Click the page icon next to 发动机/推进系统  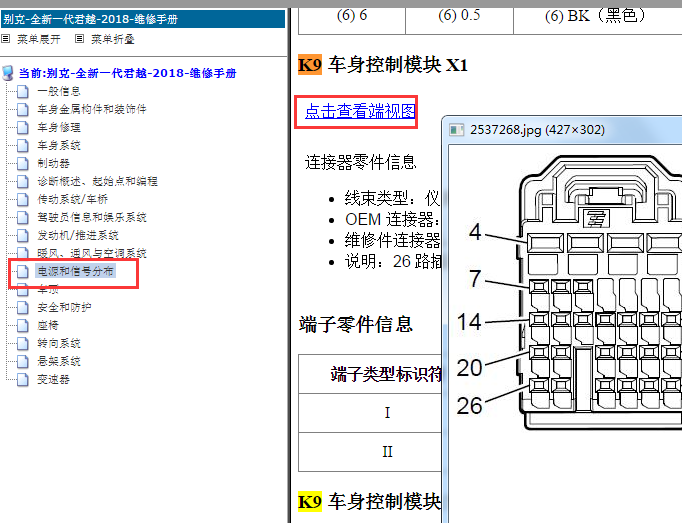[x=23, y=235]
